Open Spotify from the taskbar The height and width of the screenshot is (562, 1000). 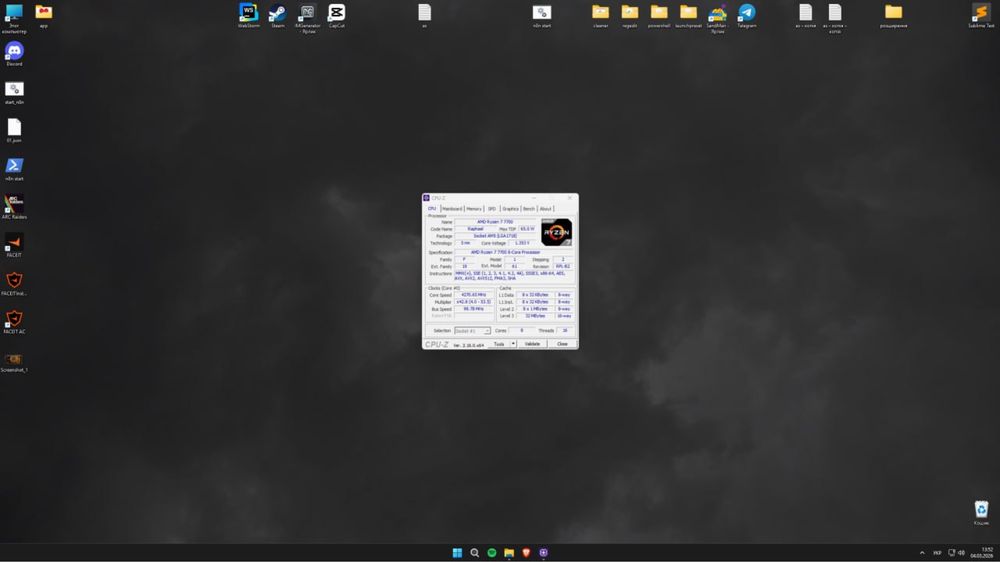coord(492,552)
